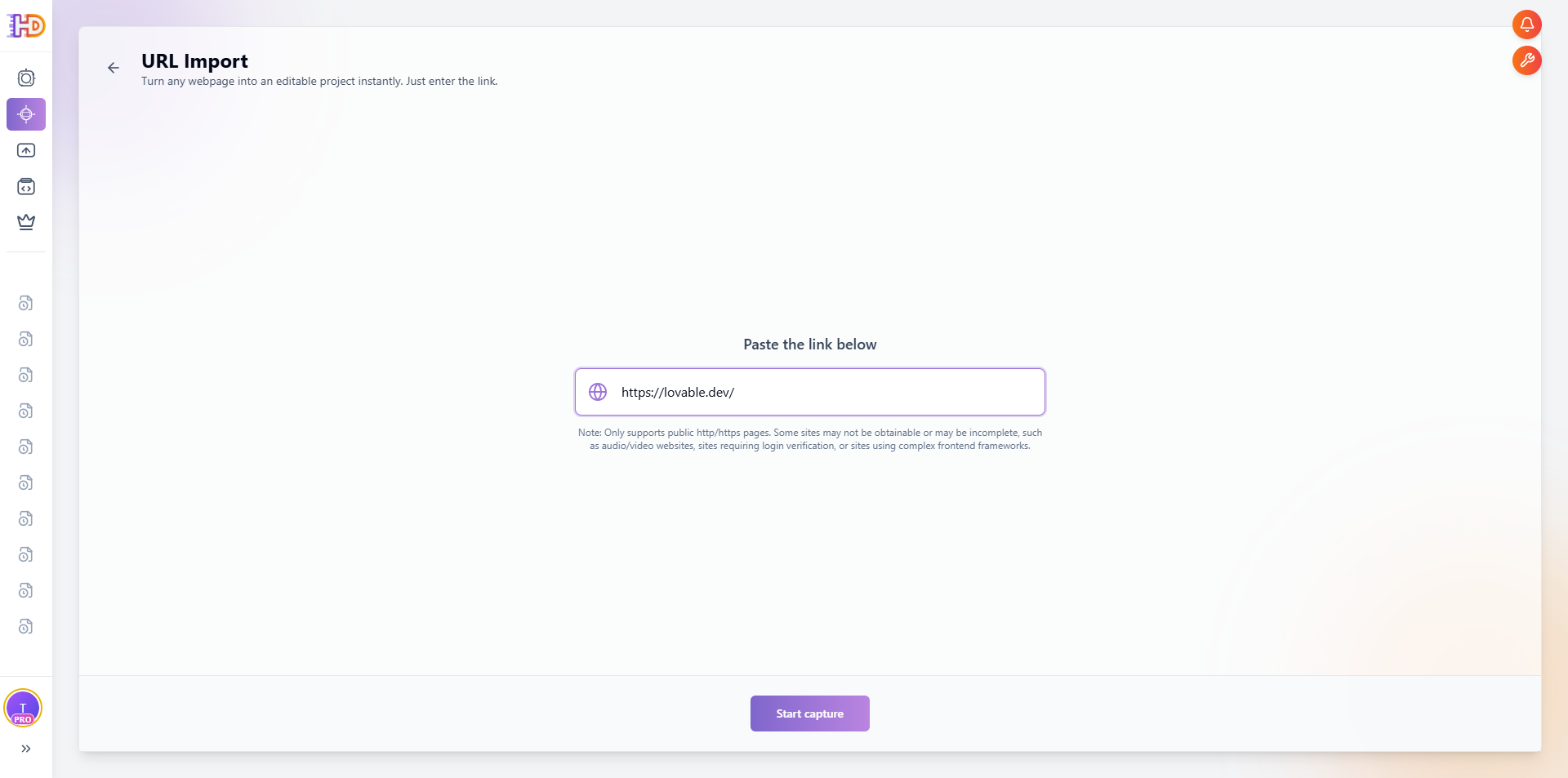Expand the sidebar using the double-chevron

(25, 749)
